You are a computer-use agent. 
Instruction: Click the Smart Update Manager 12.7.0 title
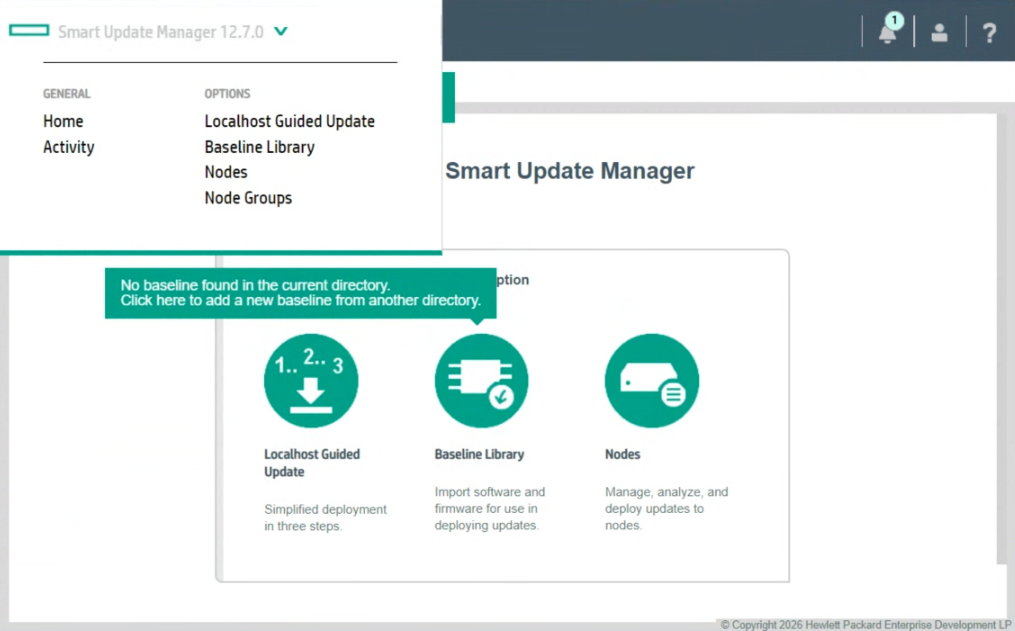coord(161,32)
